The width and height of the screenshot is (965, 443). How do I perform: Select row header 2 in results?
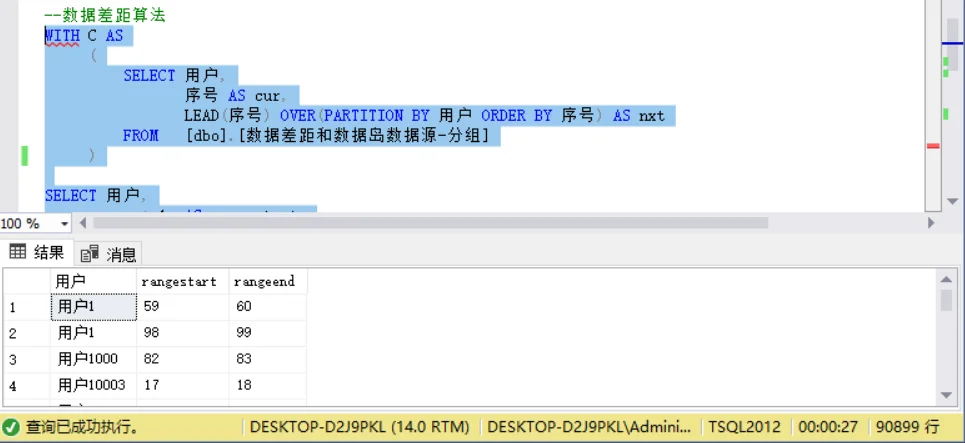coord(26,333)
